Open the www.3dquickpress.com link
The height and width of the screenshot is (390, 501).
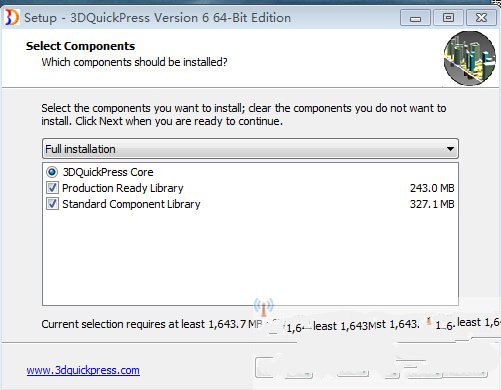[x=83, y=370]
